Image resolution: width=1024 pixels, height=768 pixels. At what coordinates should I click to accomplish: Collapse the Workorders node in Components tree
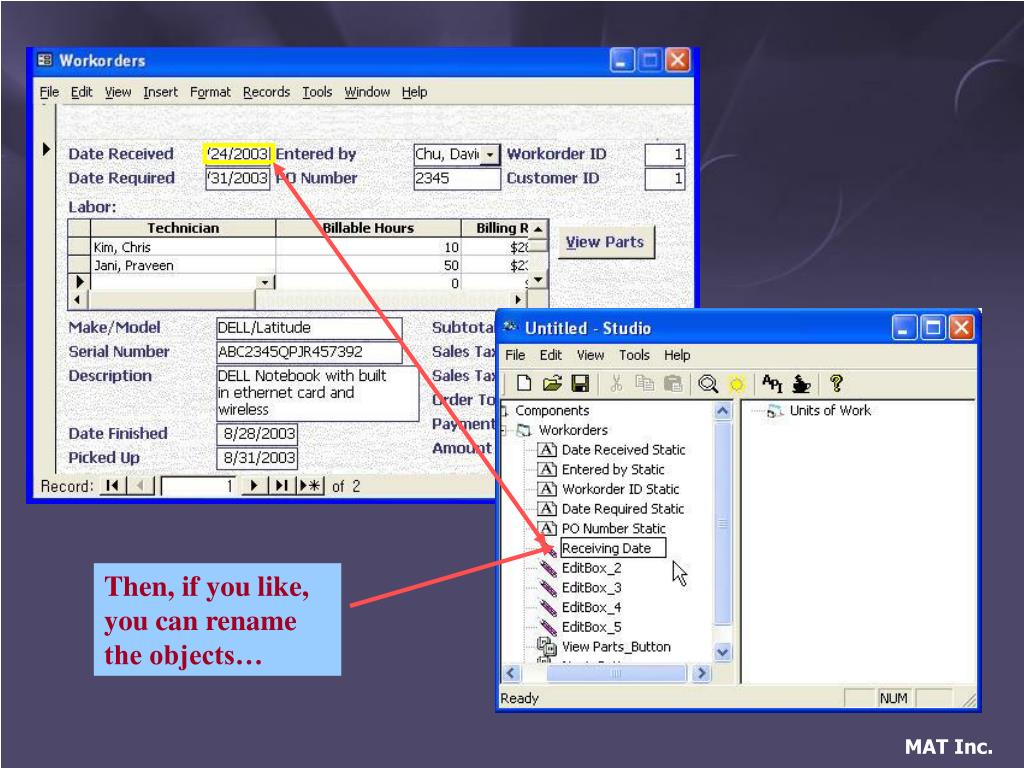pyautogui.click(x=504, y=430)
